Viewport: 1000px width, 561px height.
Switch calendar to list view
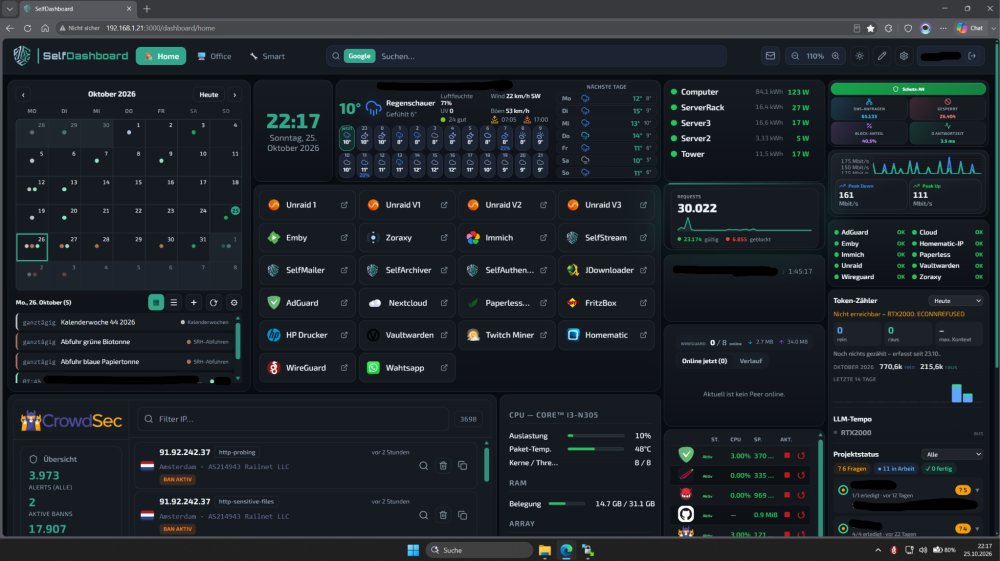(173, 303)
